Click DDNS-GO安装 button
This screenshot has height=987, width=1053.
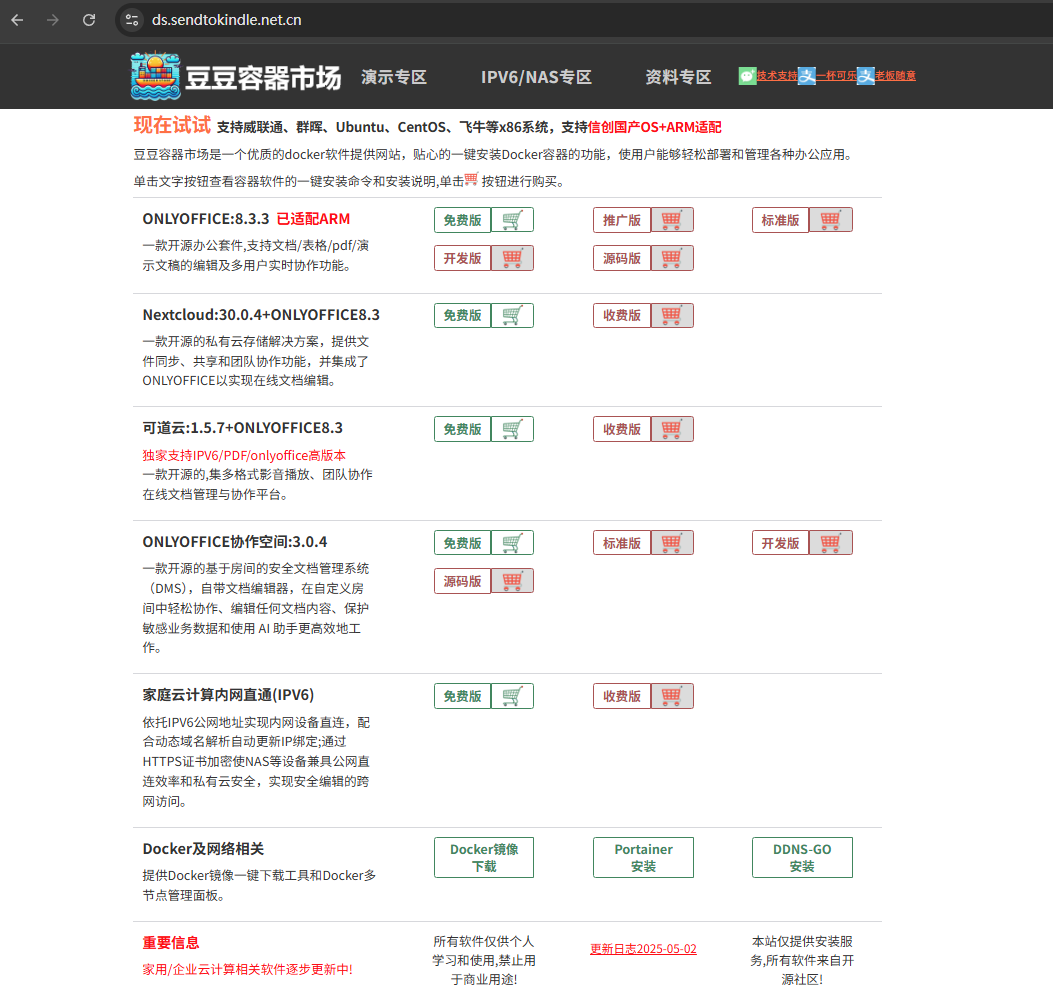click(803, 857)
